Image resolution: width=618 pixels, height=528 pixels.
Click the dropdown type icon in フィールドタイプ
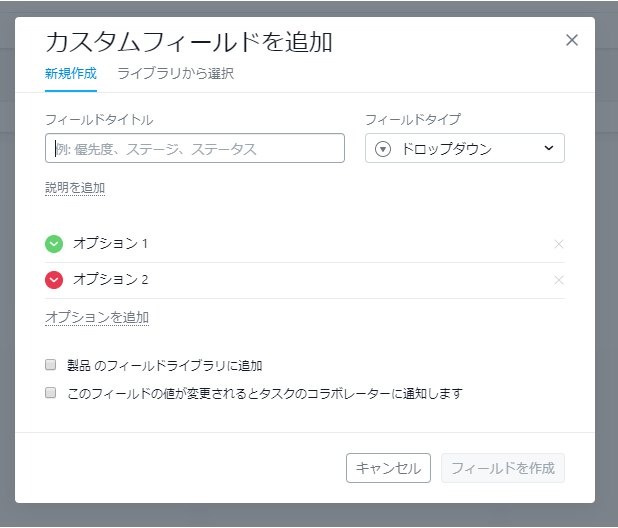(x=383, y=149)
